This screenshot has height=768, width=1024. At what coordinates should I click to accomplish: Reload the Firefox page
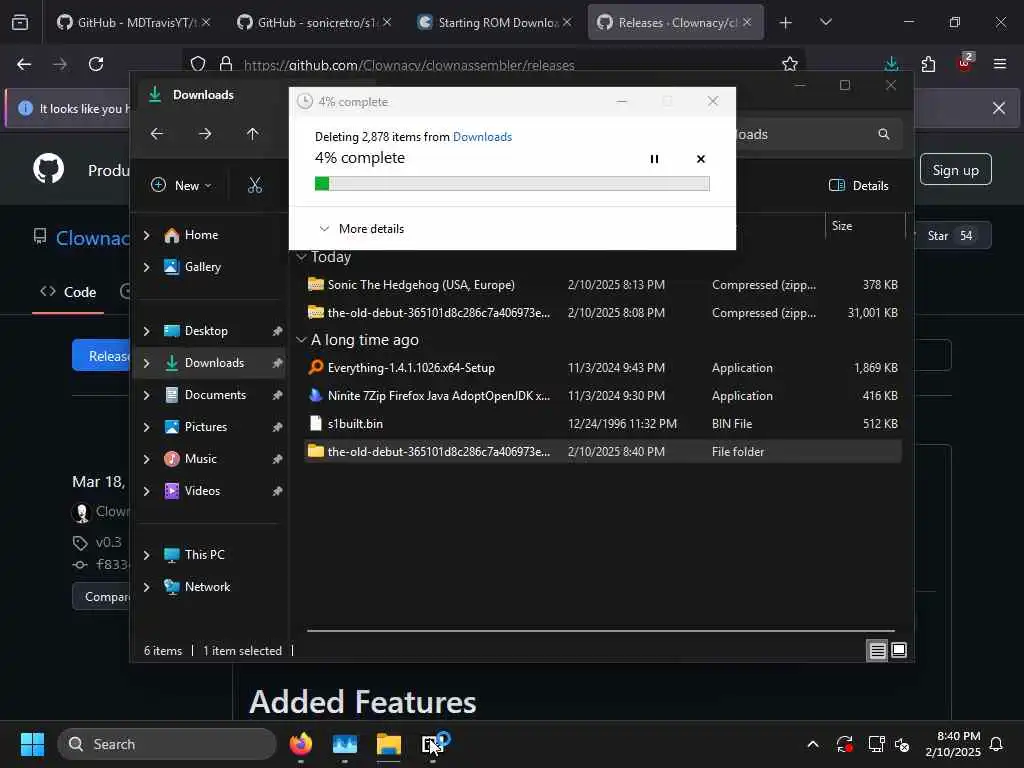pyautogui.click(x=96, y=64)
